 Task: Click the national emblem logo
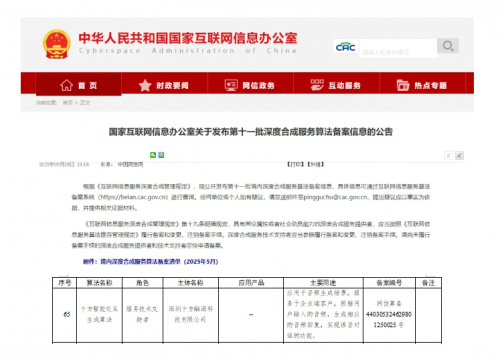(57, 44)
